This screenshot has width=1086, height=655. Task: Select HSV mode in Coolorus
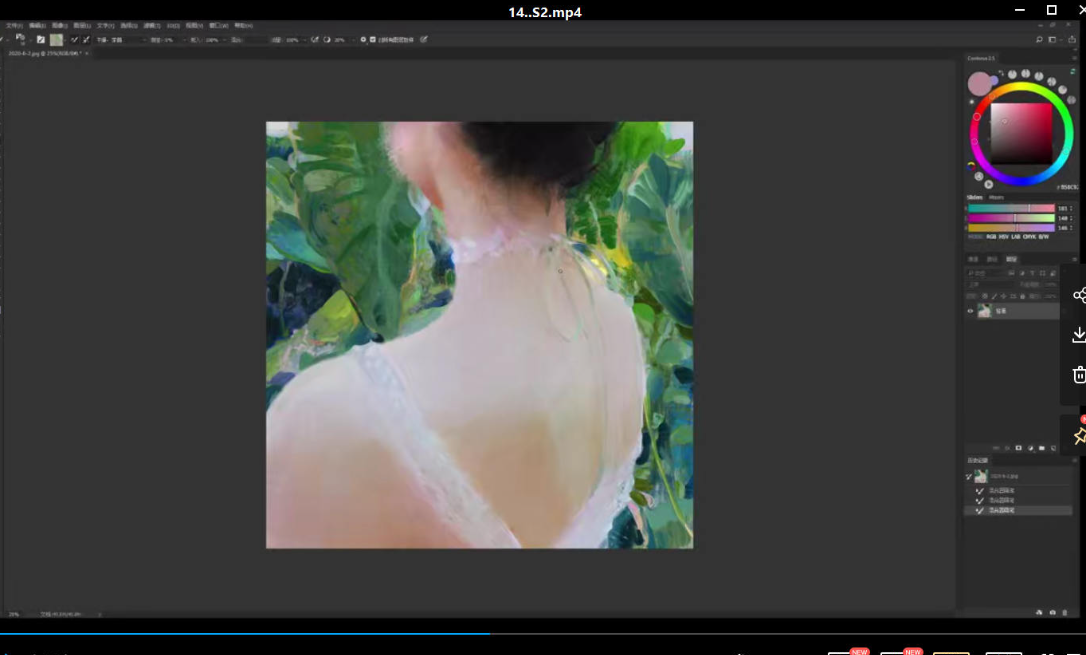[1004, 237]
